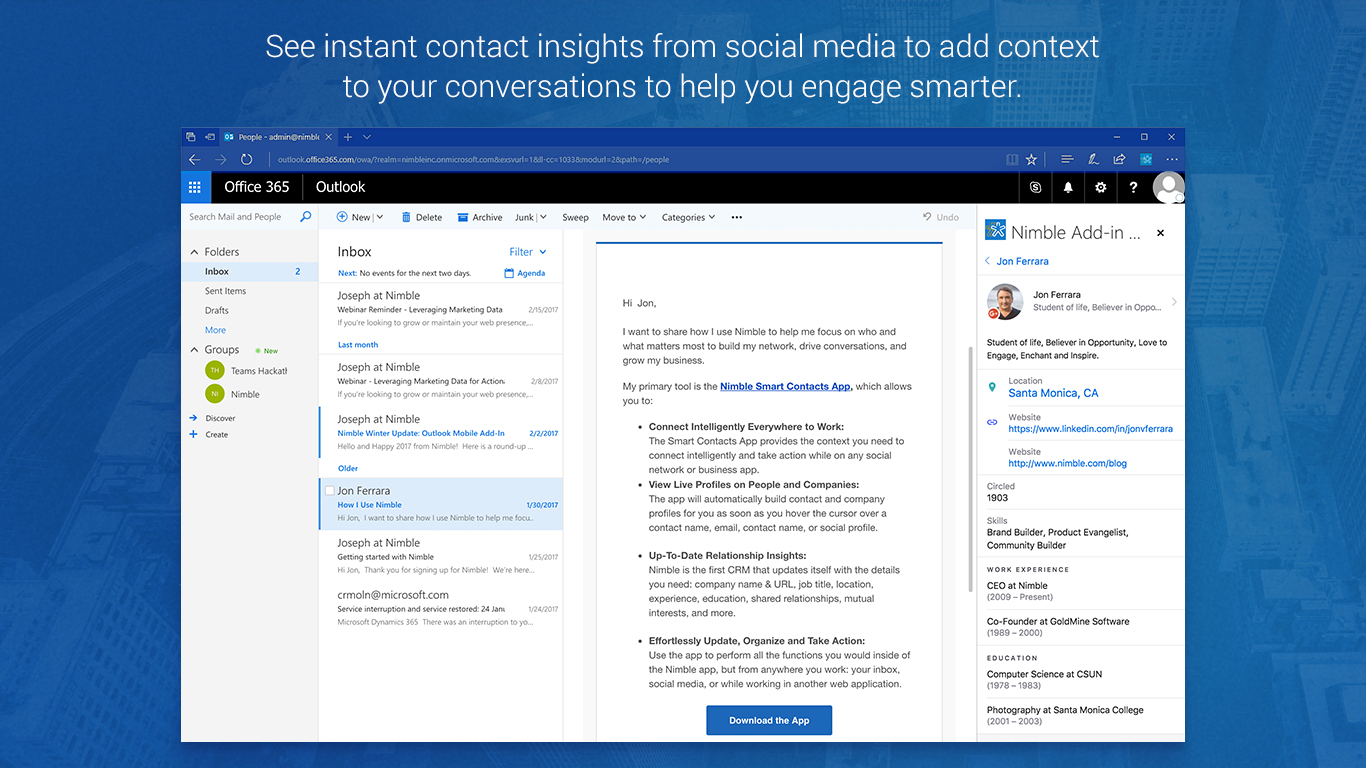Open the LinkedIn website link
Screen dimensions: 1366x768
click(1090, 429)
